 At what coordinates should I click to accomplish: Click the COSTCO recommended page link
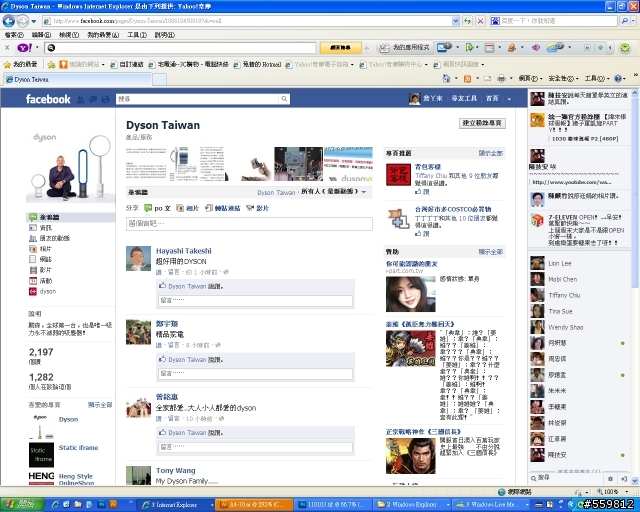coord(453,209)
